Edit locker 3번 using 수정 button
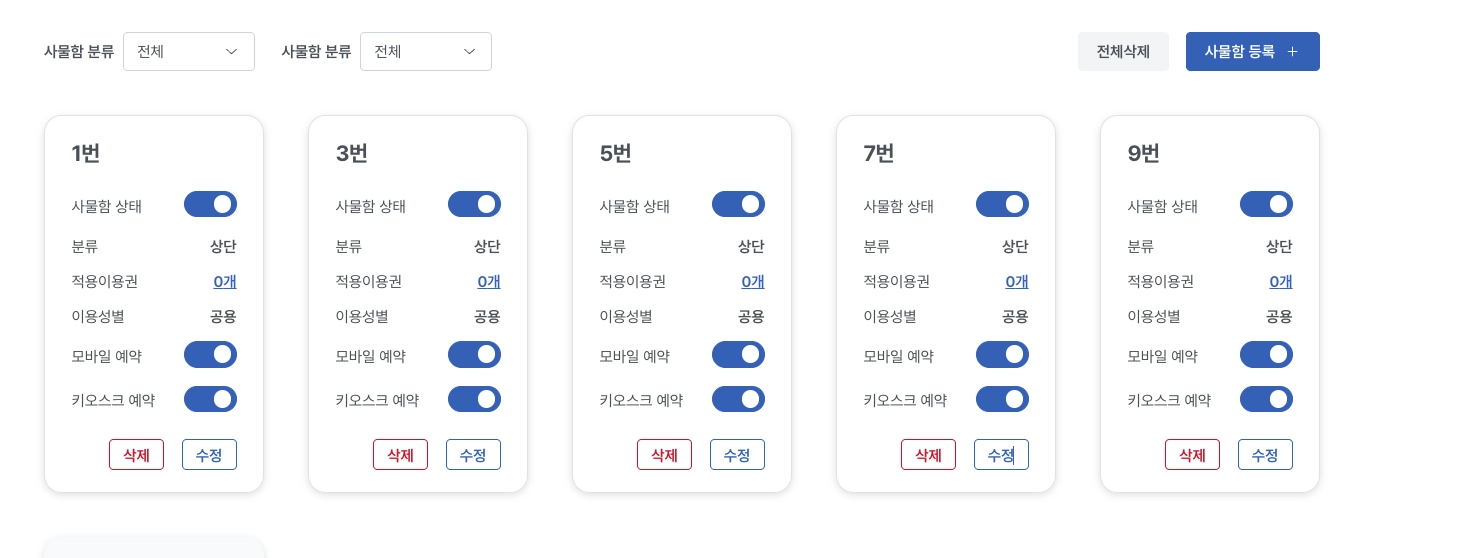This screenshot has width=1476, height=558. pyautogui.click(x=473, y=455)
